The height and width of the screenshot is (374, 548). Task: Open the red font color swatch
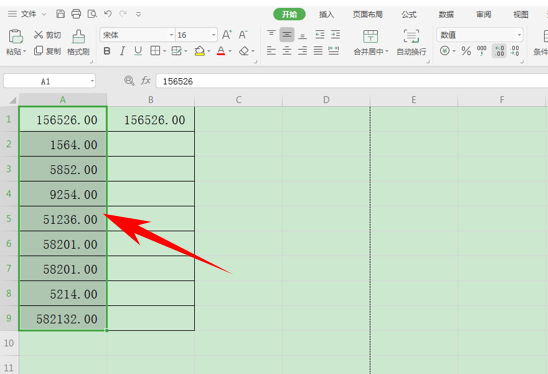coord(221,51)
